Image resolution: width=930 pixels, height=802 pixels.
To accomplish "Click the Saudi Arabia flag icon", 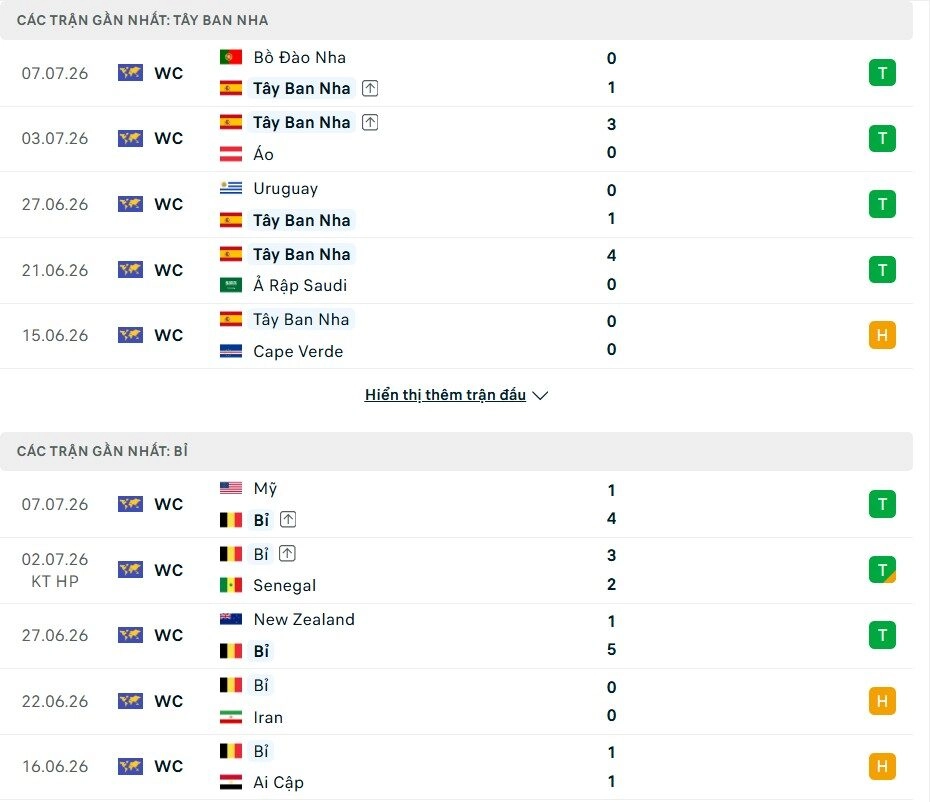I will [x=231, y=285].
